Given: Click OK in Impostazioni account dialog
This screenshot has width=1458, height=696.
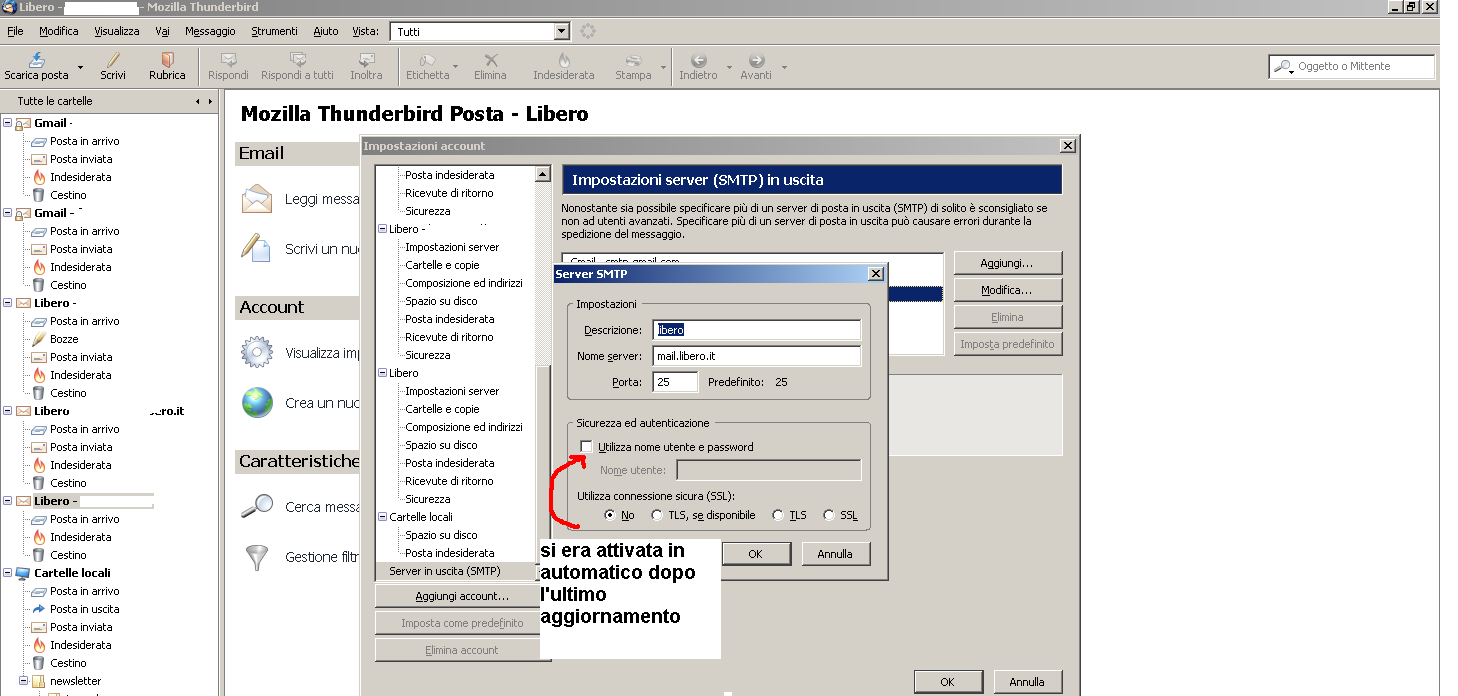Looking at the screenshot, I should [947, 681].
